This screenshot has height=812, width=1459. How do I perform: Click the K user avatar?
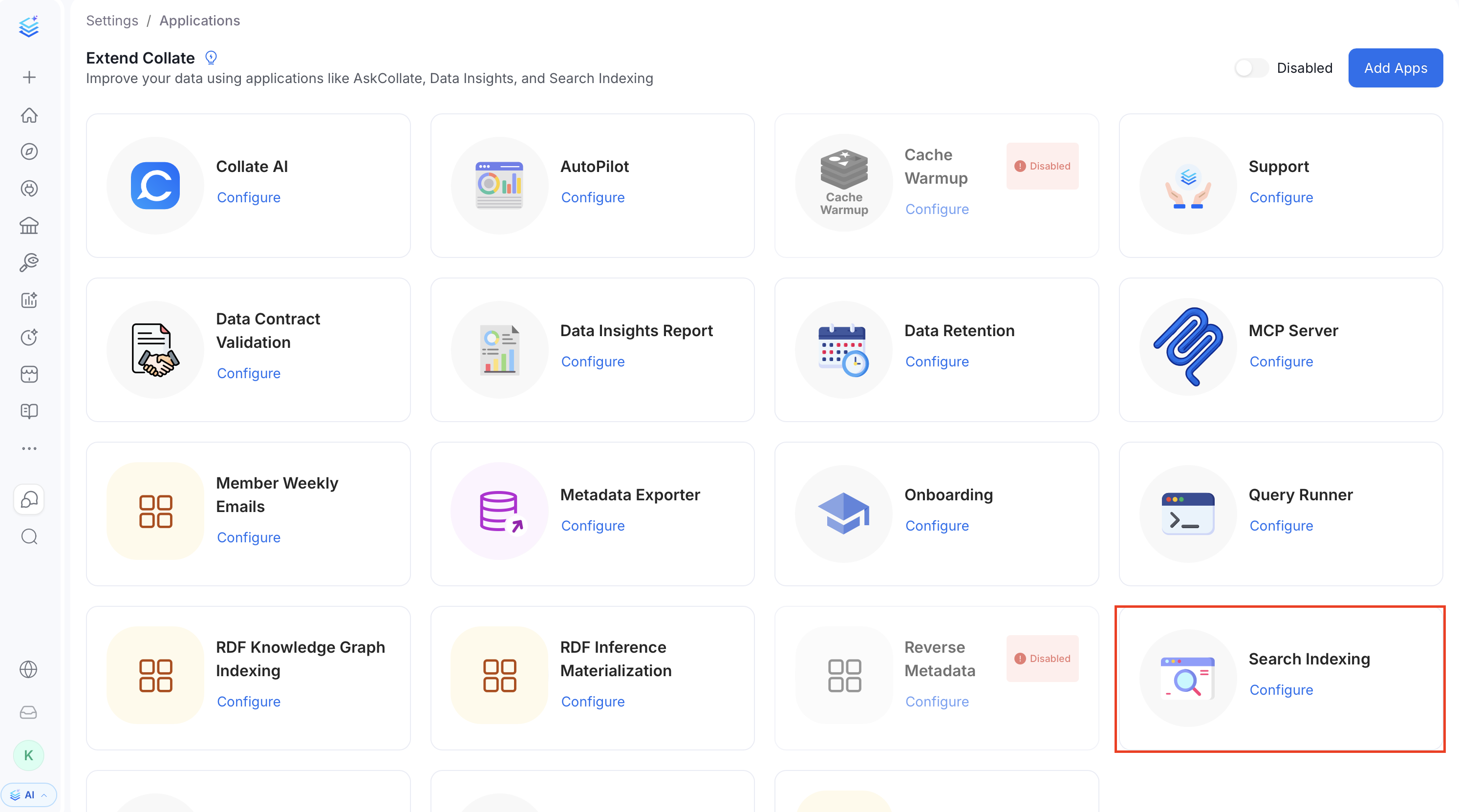pos(28,755)
